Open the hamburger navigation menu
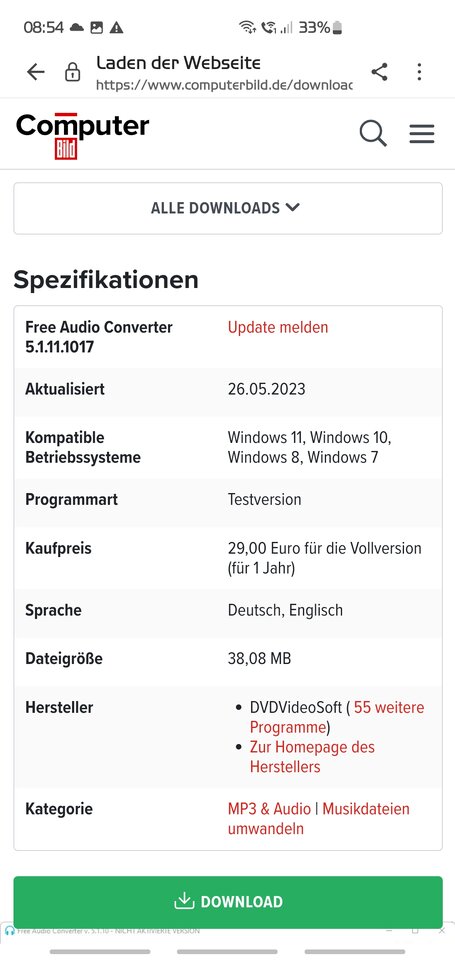 point(422,133)
